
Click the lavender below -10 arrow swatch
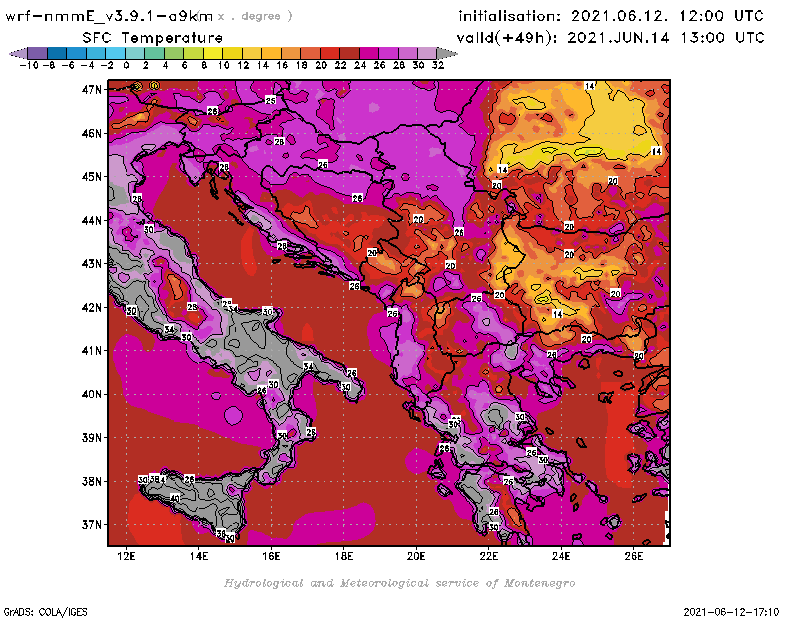coord(18,53)
